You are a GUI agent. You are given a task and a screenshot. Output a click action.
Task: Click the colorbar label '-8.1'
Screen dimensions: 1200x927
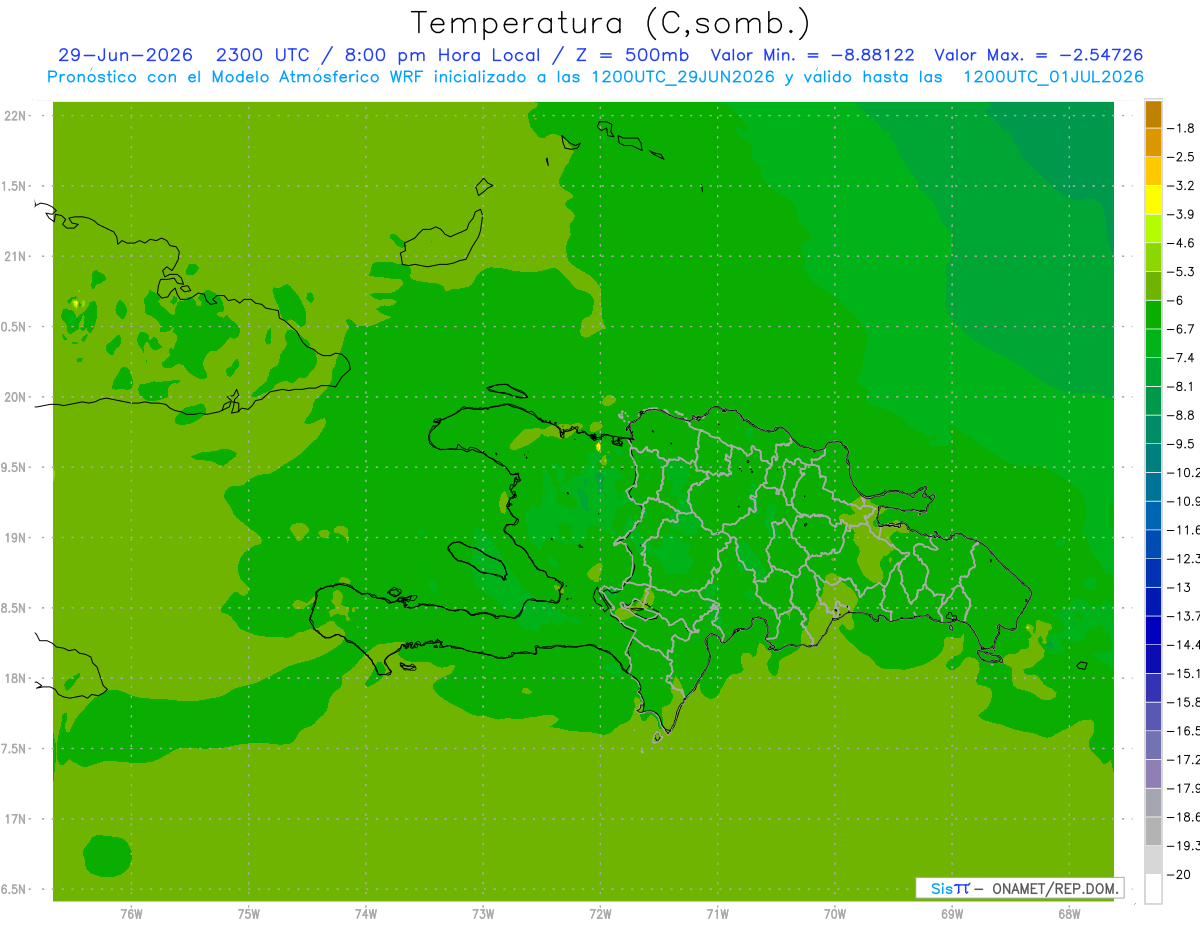1180,387
